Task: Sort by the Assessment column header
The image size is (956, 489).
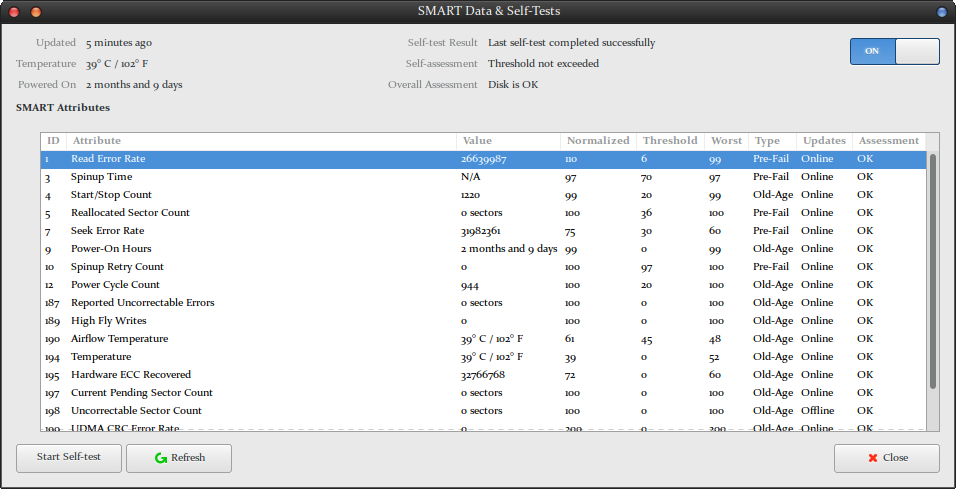Action: click(x=889, y=141)
